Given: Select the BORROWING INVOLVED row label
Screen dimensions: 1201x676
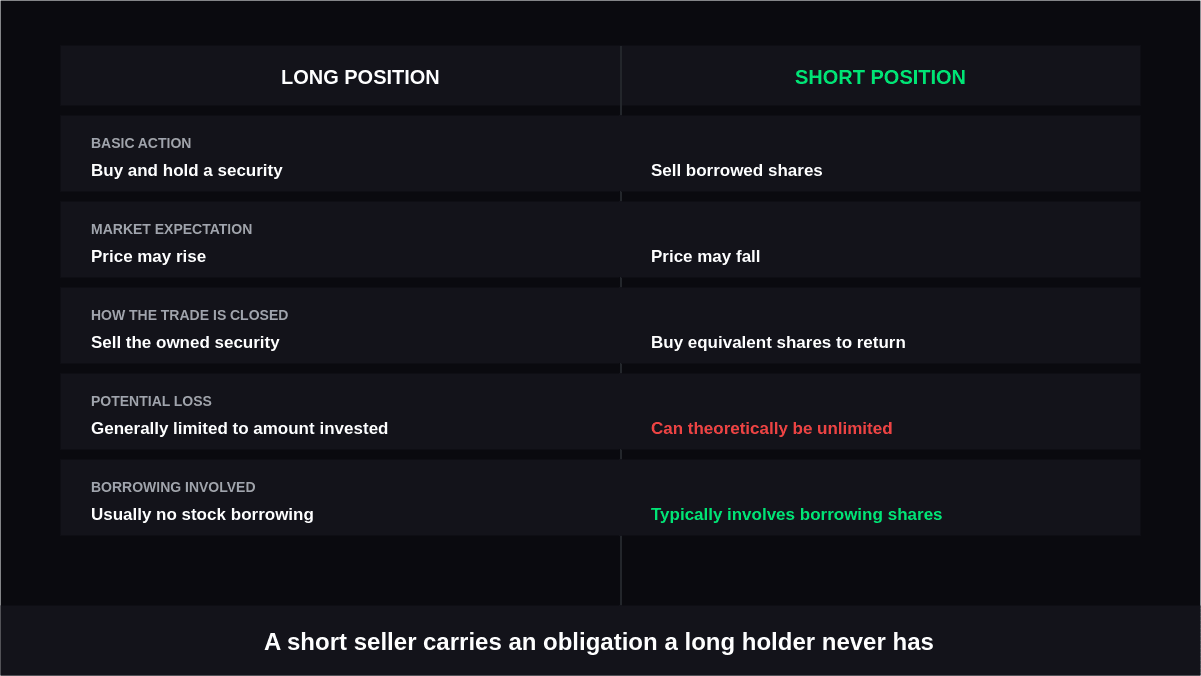Looking at the screenshot, I should tap(173, 487).
